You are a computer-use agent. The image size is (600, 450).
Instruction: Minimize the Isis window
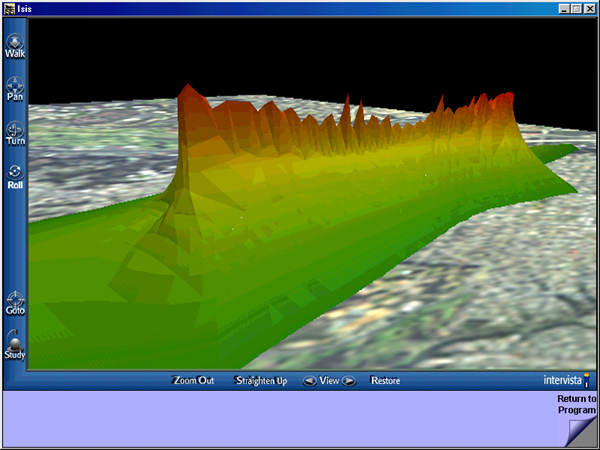(564, 9)
